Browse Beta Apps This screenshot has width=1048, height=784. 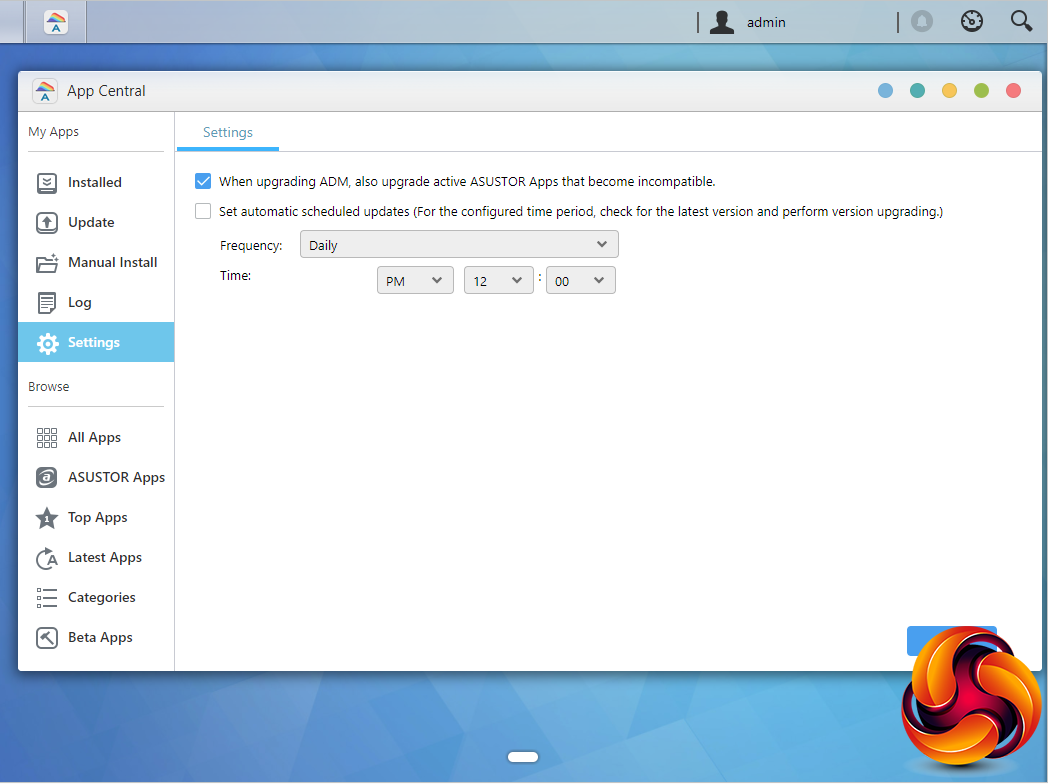pyautogui.click(x=96, y=638)
